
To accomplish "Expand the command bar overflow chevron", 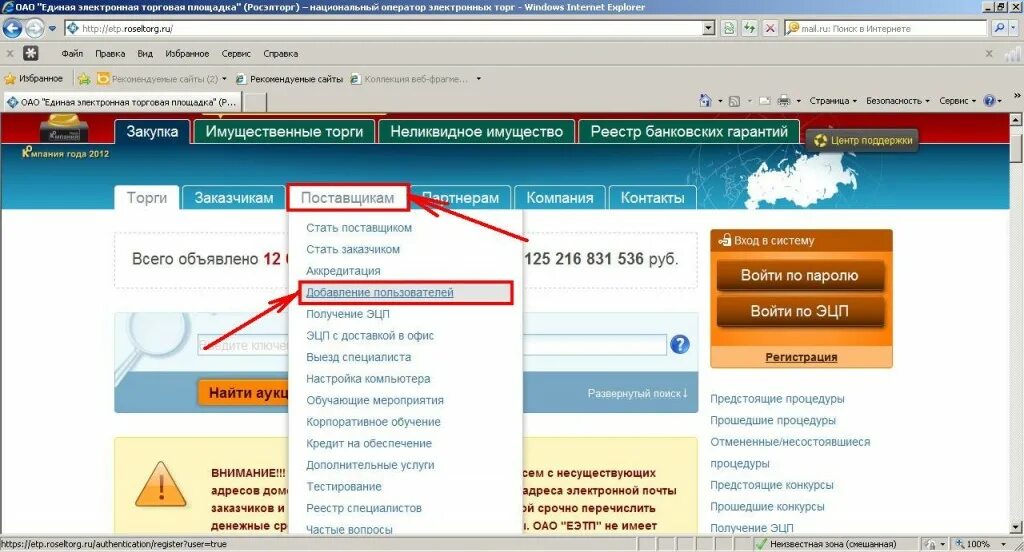I will 1016,96.
